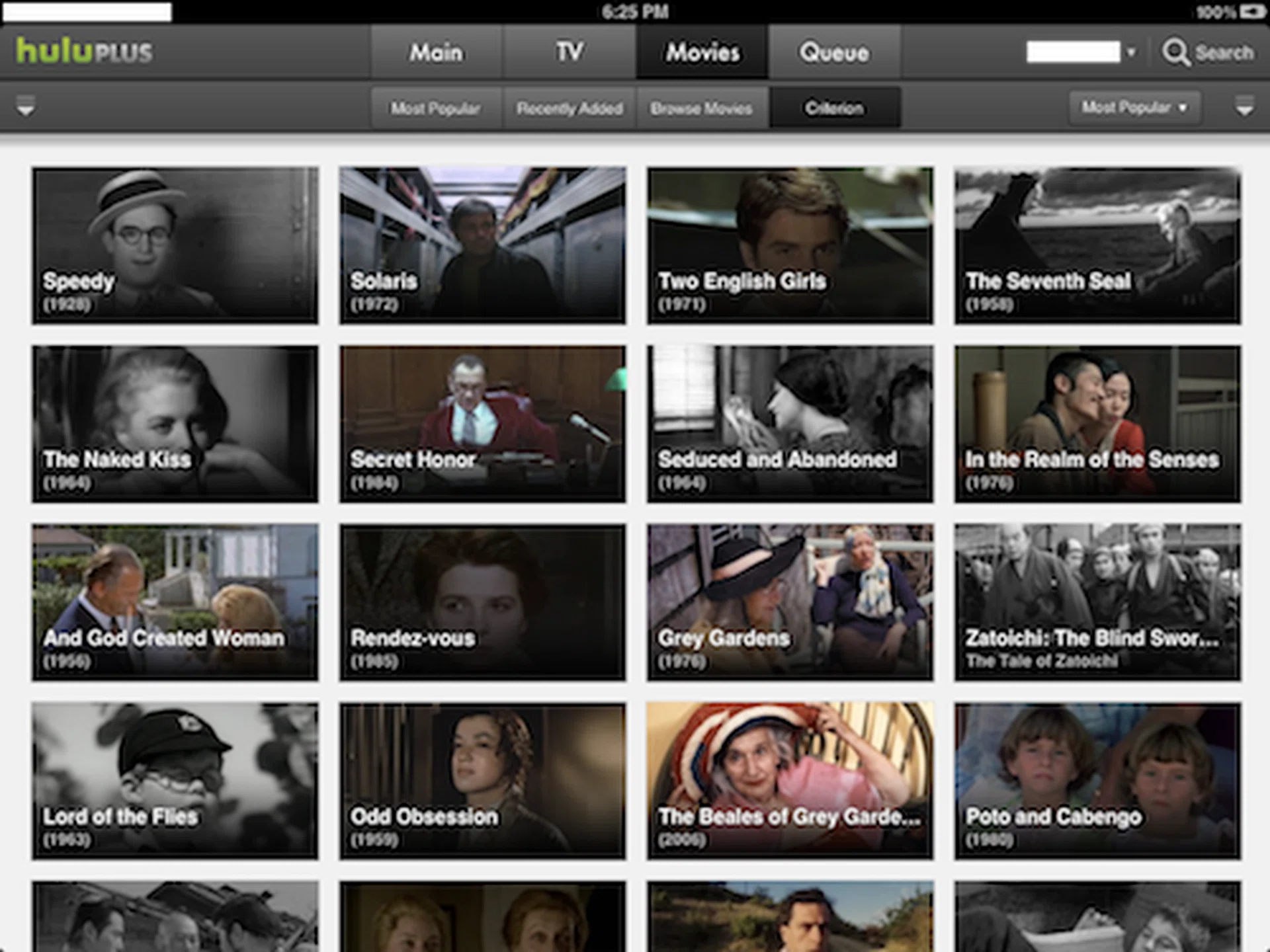Image resolution: width=1270 pixels, height=952 pixels.
Task: Select the Browse Movies filter
Action: click(x=701, y=108)
